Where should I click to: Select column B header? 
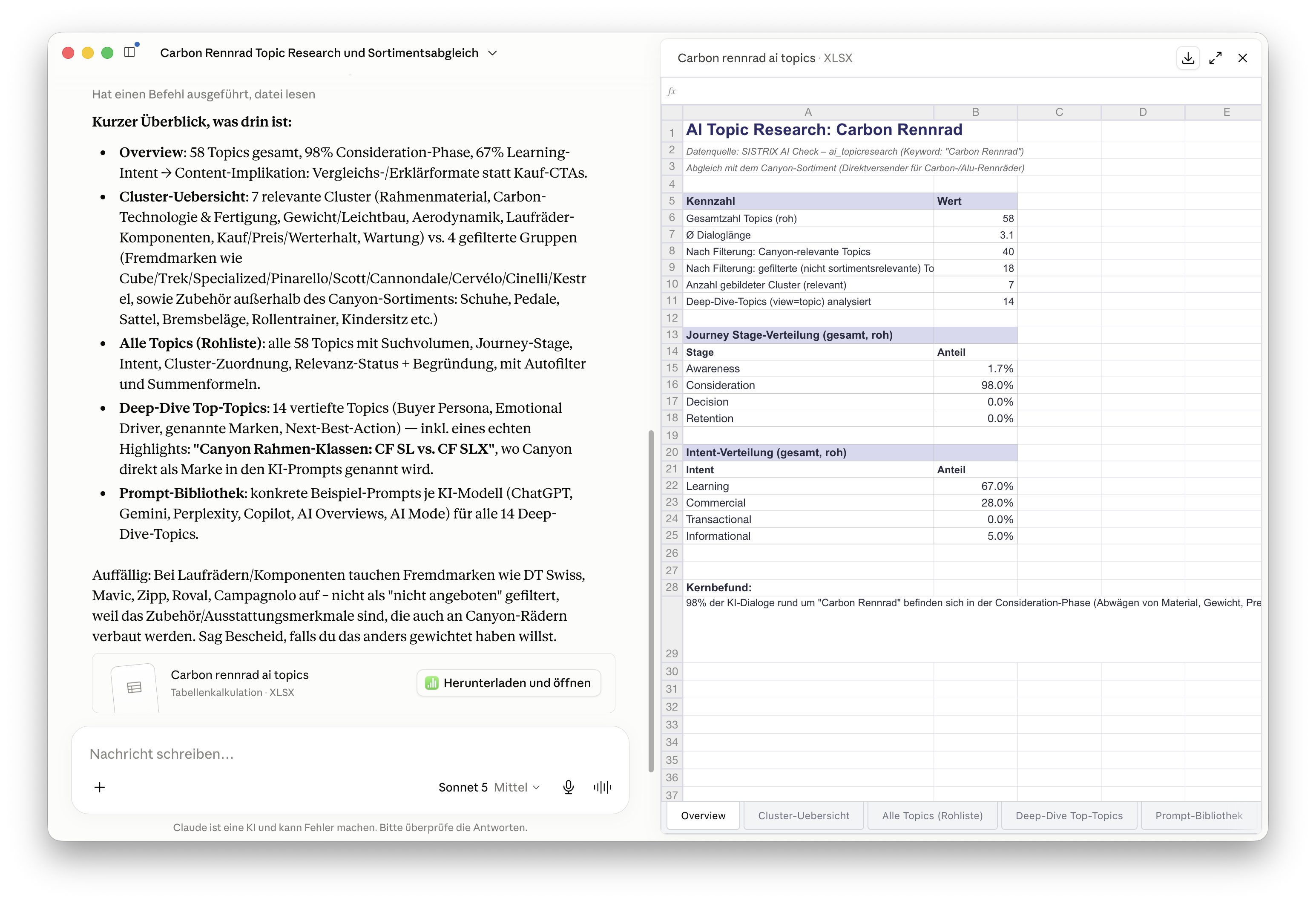pyautogui.click(x=975, y=112)
